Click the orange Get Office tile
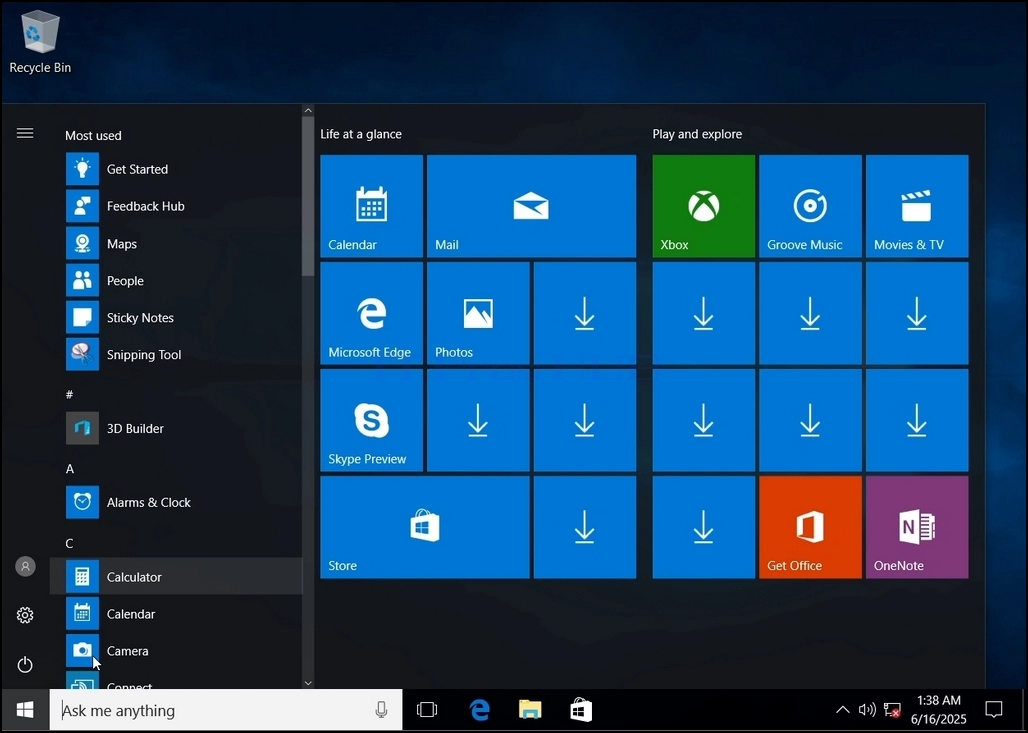 [810, 527]
